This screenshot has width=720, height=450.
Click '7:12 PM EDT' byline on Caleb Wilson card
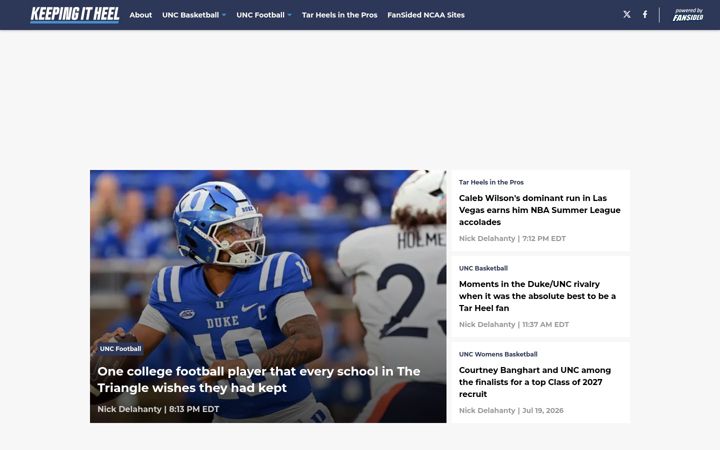point(544,239)
